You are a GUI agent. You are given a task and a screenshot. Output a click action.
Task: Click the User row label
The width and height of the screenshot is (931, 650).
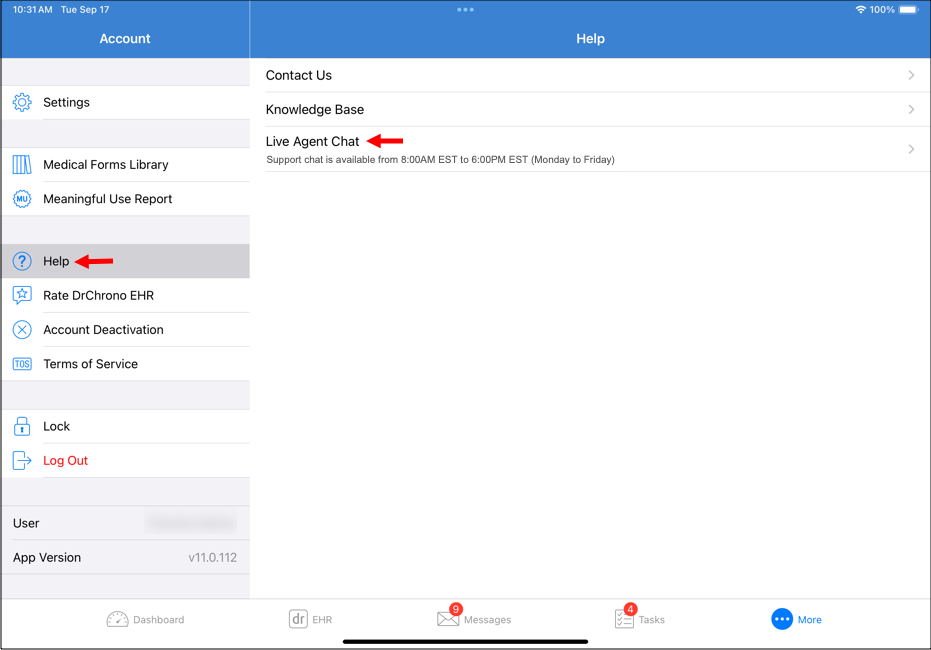(x=26, y=523)
